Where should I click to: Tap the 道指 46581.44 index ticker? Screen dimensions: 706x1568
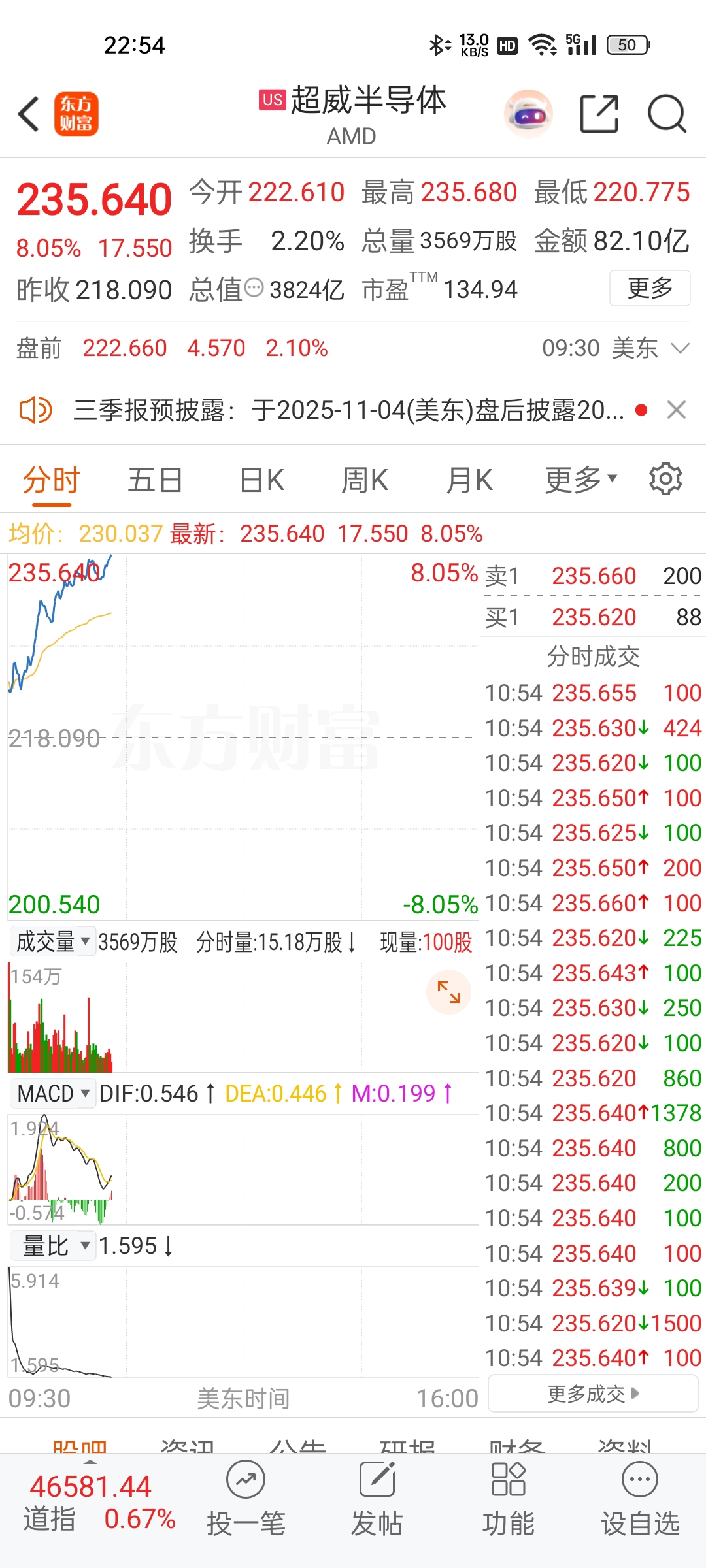99,1503
